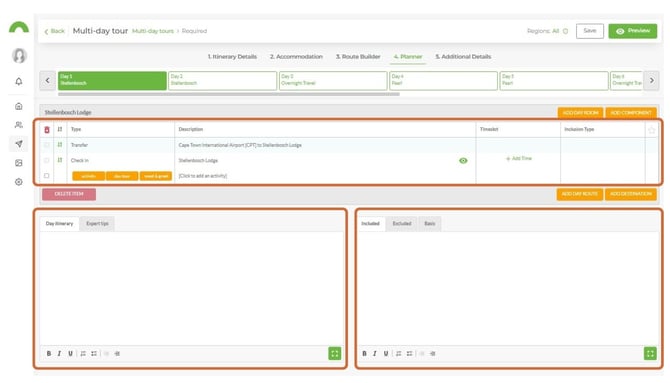Apply bold in Included editor
The image size is (670, 383).
point(364,354)
